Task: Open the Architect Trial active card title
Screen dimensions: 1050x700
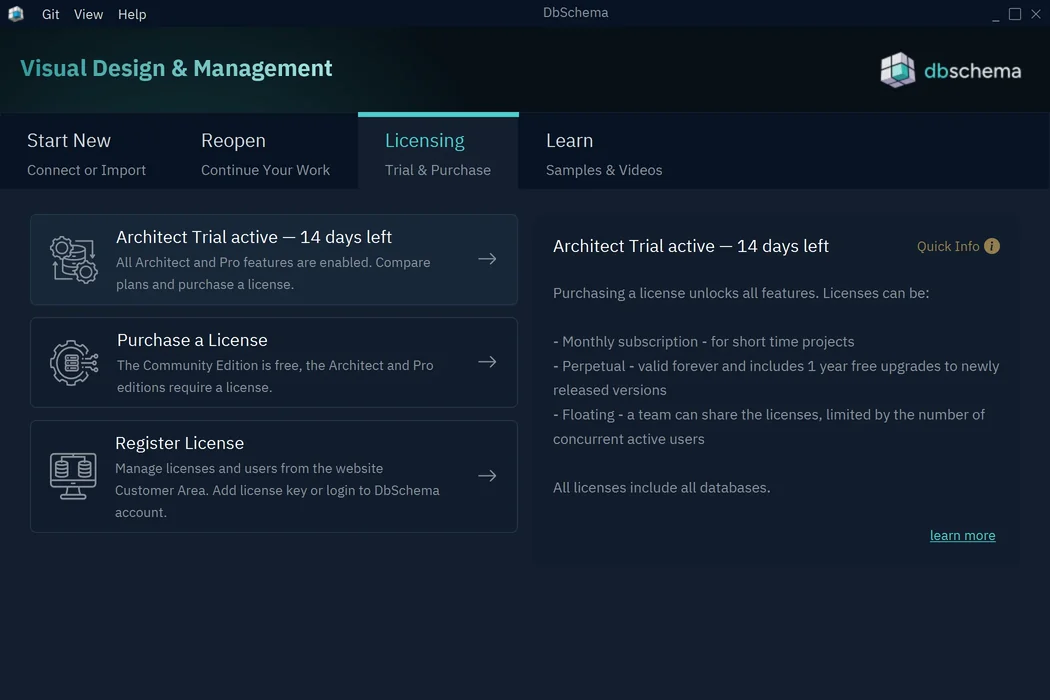Action: pyautogui.click(x=254, y=237)
